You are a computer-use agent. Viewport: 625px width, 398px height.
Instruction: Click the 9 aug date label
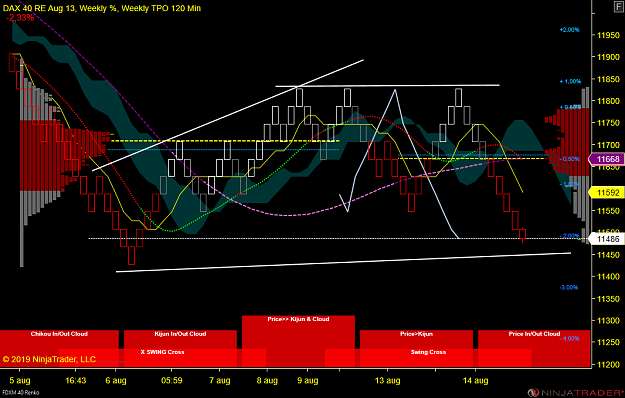pos(308,380)
